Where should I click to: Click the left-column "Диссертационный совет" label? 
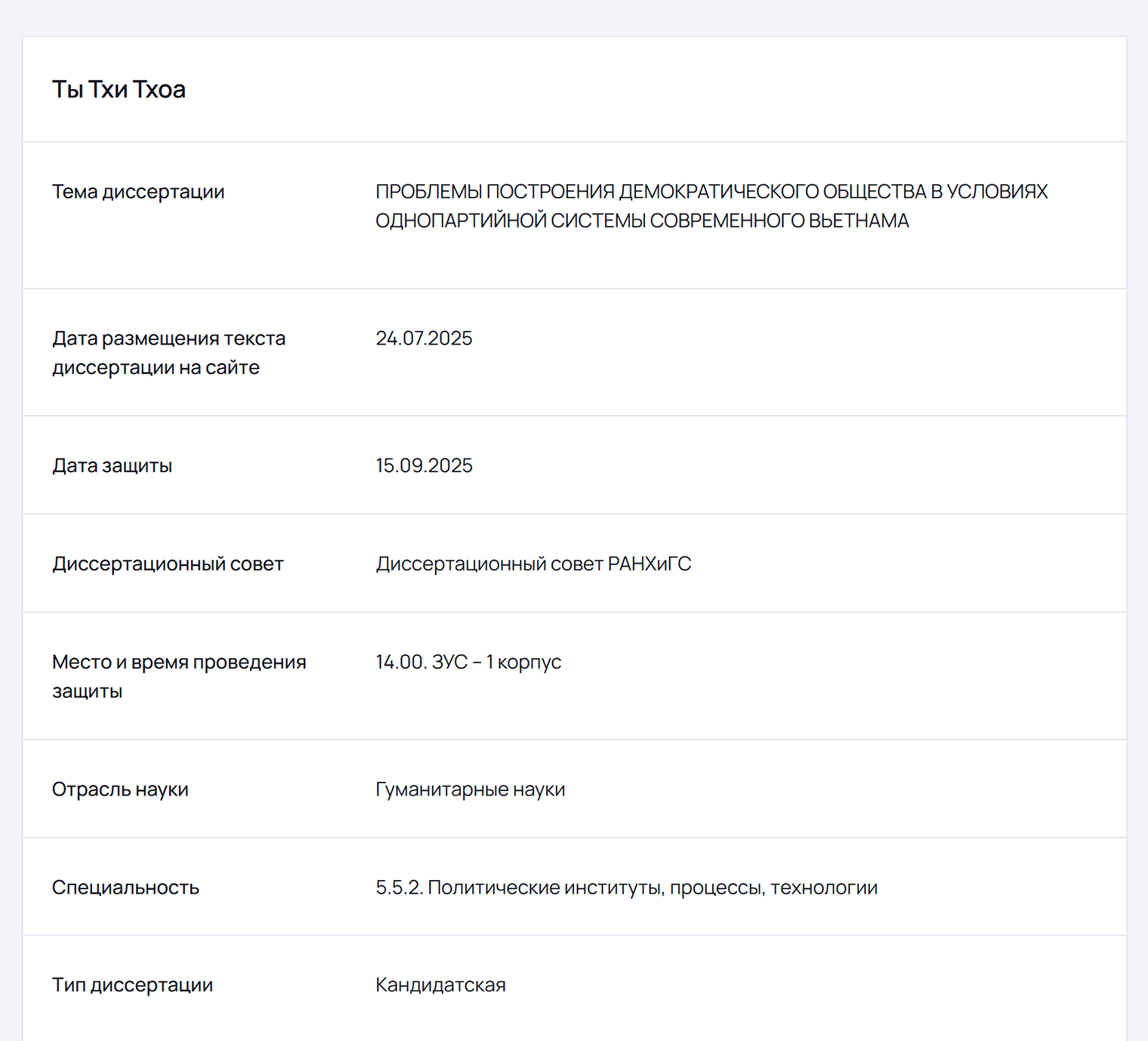168,564
